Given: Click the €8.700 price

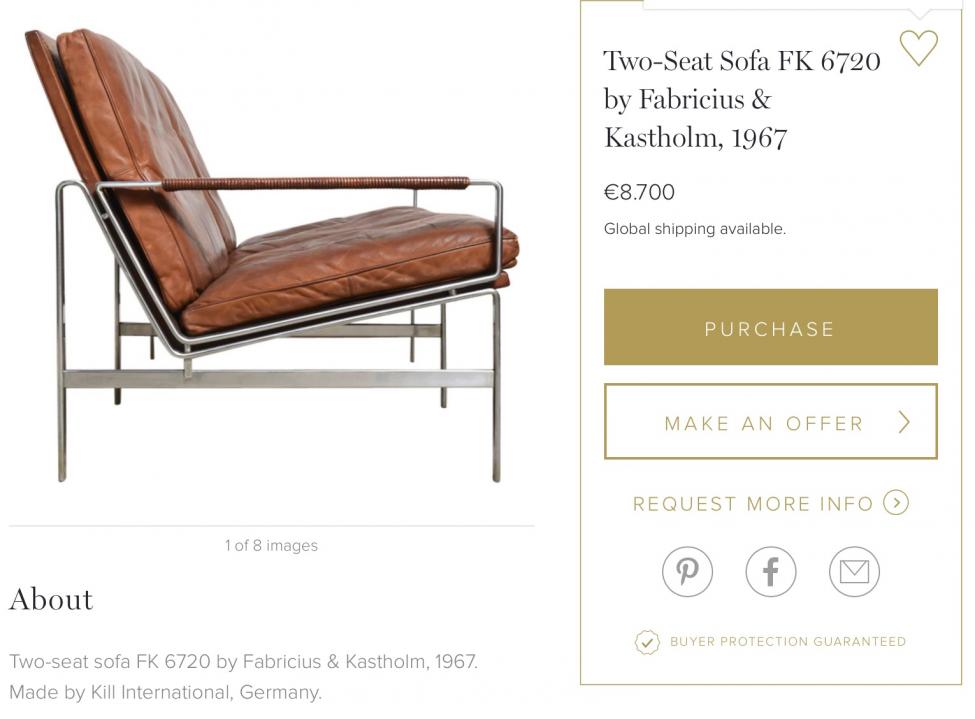Looking at the screenshot, I should click(x=639, y=192).
